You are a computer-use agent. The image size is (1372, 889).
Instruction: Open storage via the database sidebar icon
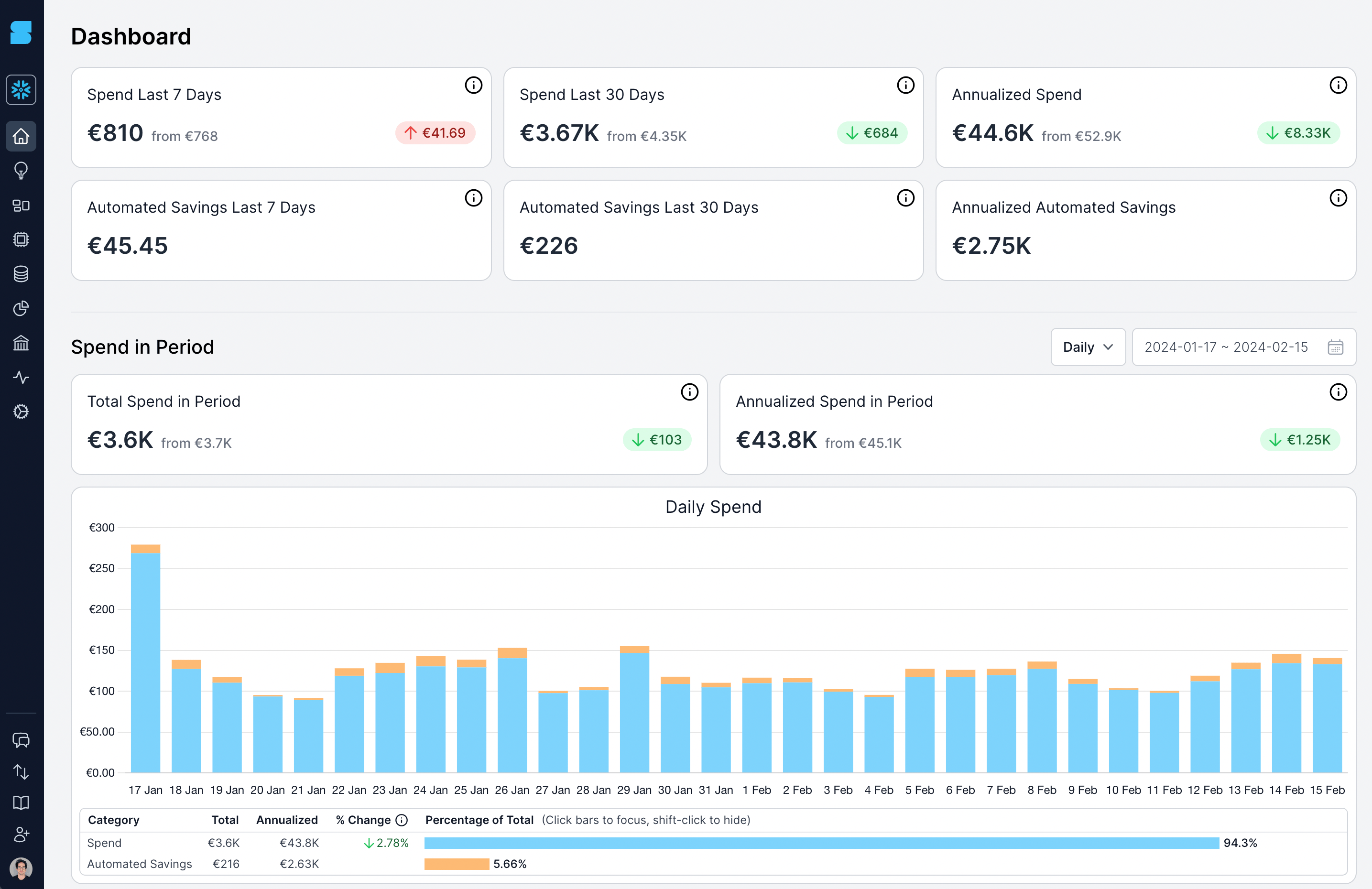pos(22,274)
